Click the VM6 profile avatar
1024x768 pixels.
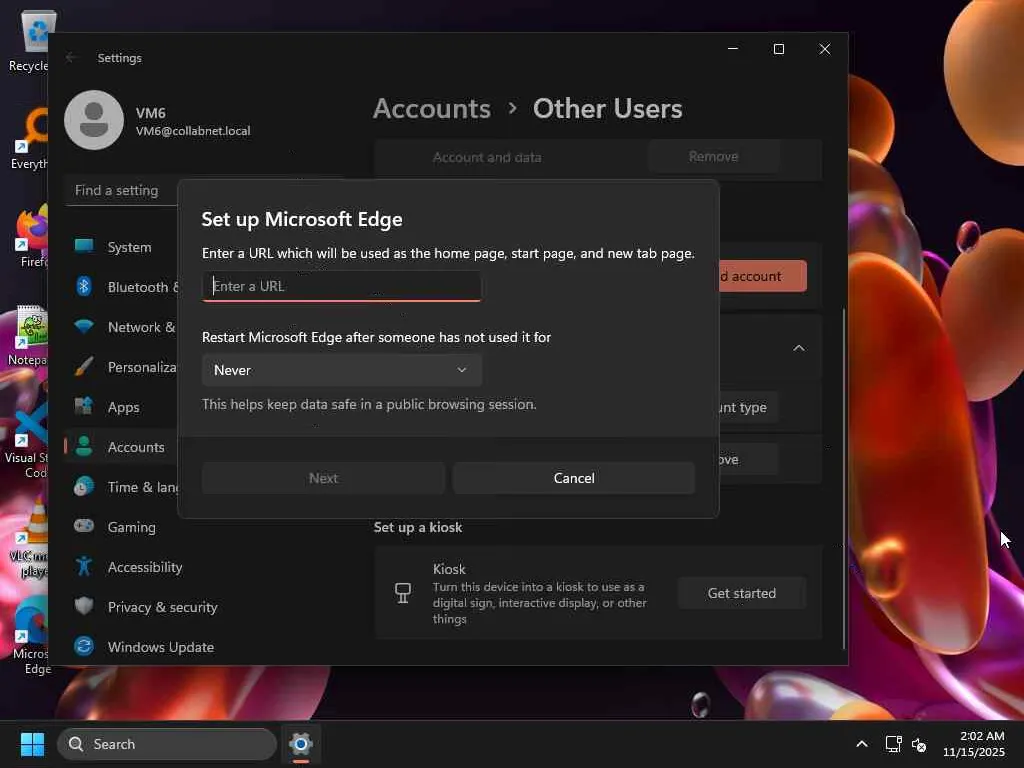(x=94, y=120)
